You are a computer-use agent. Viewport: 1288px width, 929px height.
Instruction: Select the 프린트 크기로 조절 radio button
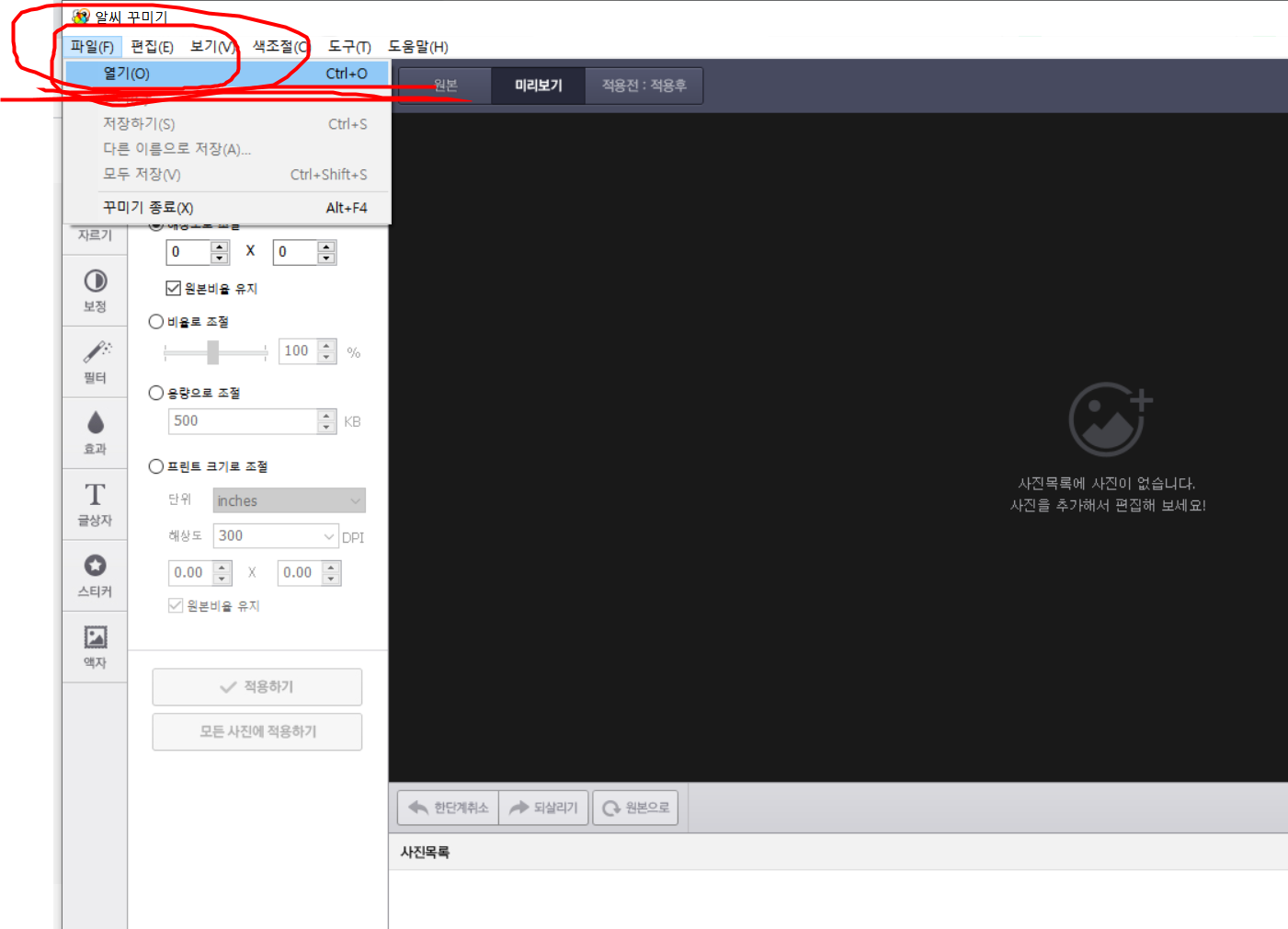coord(156,466)
